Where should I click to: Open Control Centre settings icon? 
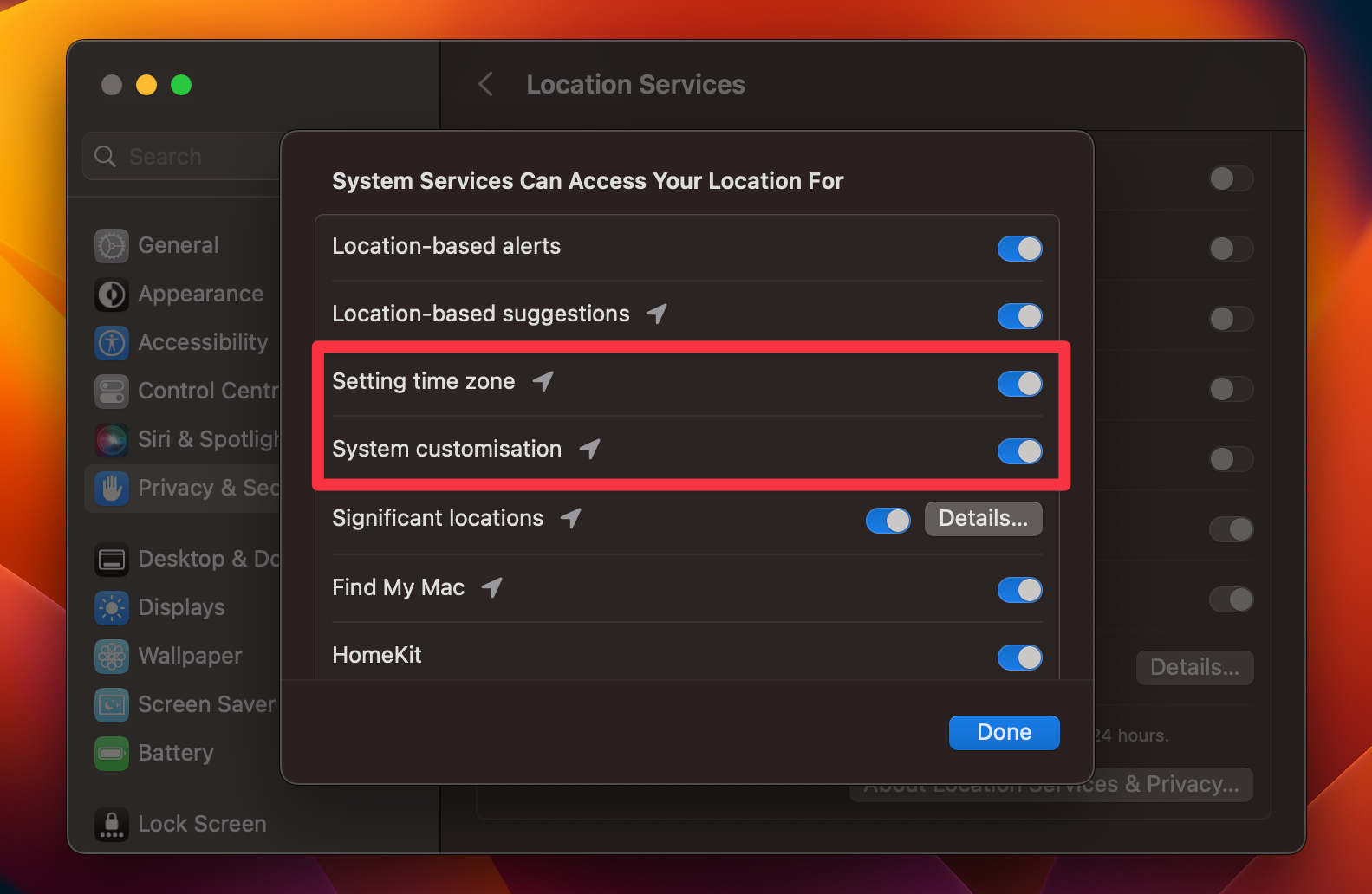point(111,392)
